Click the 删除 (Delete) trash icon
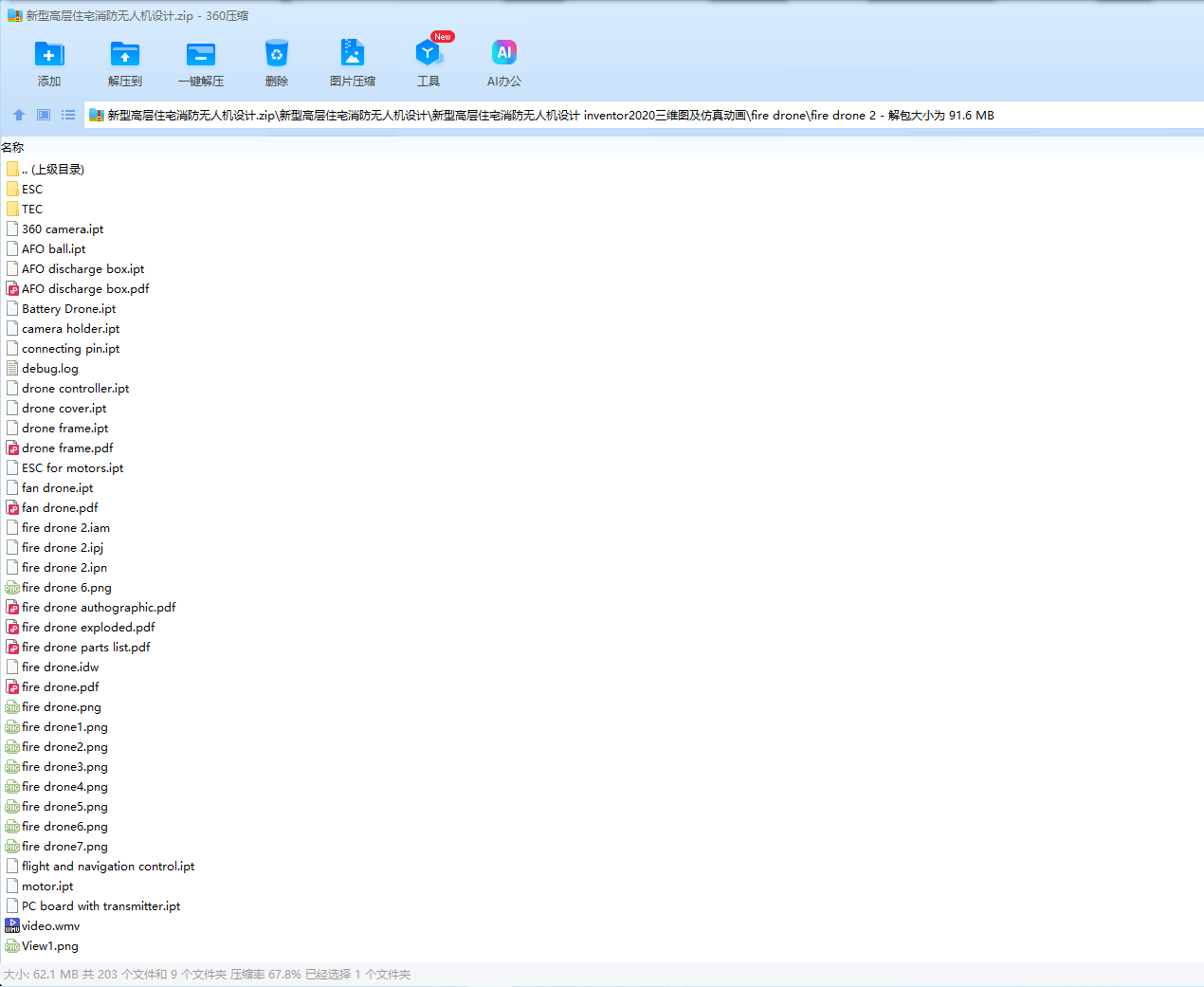The image size is (1204, 987). (277, 54)
